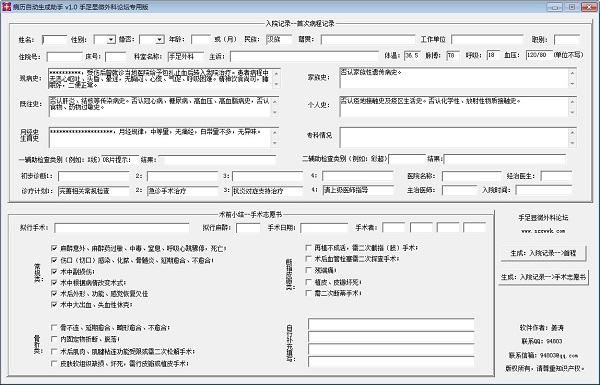
Task: Click the 体温 field showing 36.5
Action: click(x=412, y=55)
